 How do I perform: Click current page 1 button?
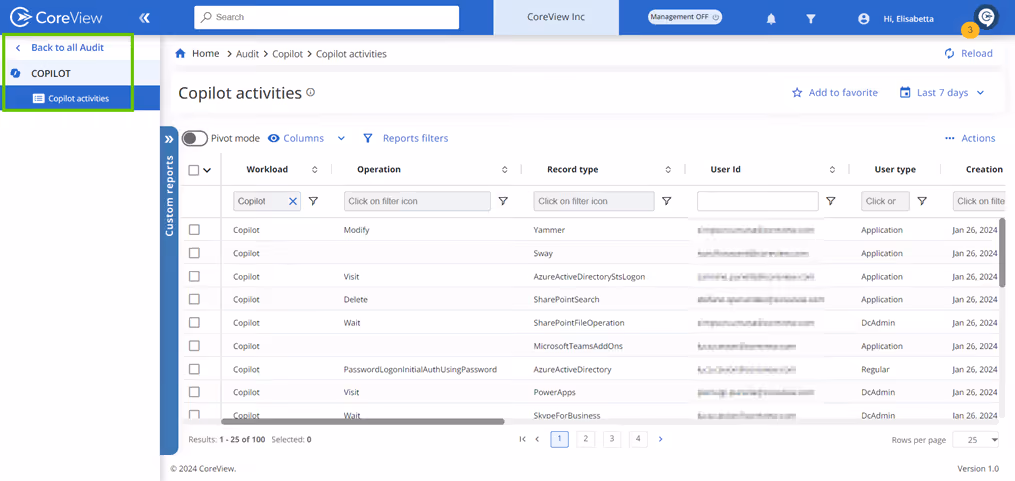(559, 439)
